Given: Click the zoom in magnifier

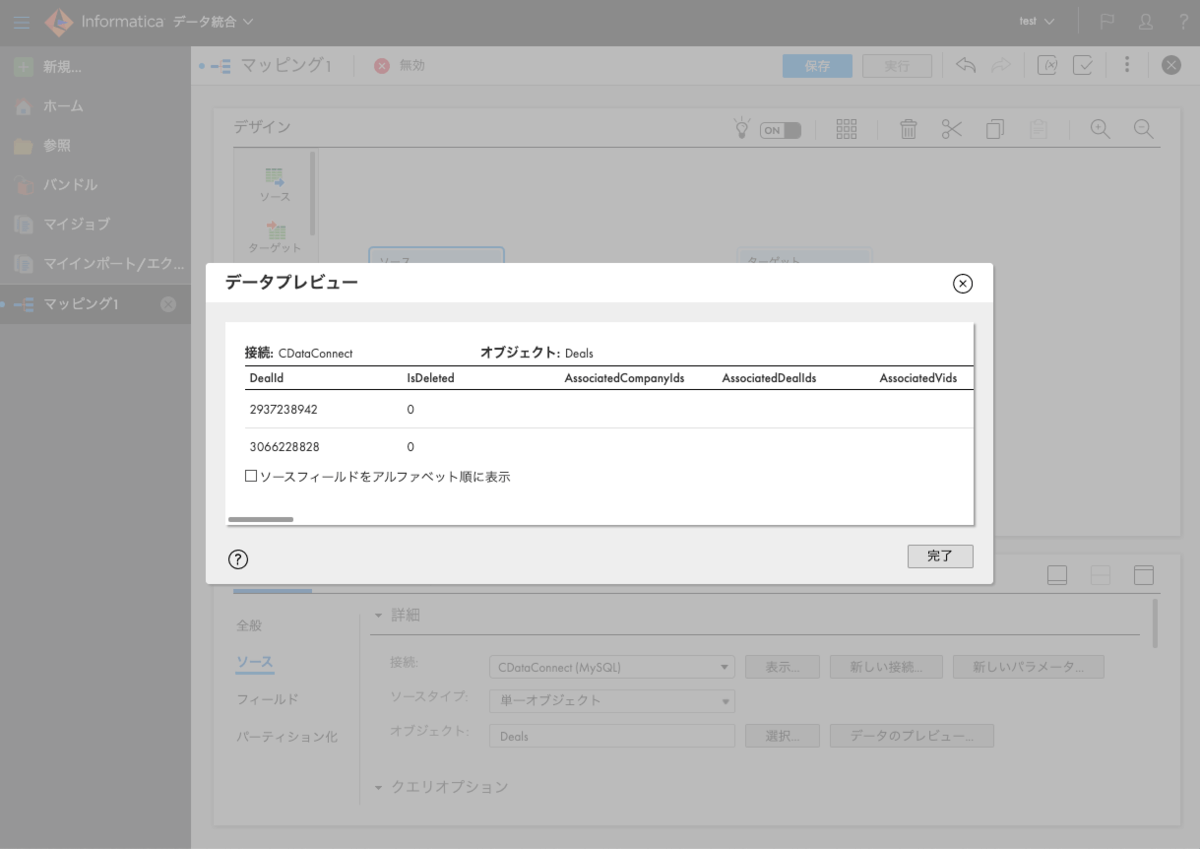Looking at the screenshot, I should pos(1101,129).
